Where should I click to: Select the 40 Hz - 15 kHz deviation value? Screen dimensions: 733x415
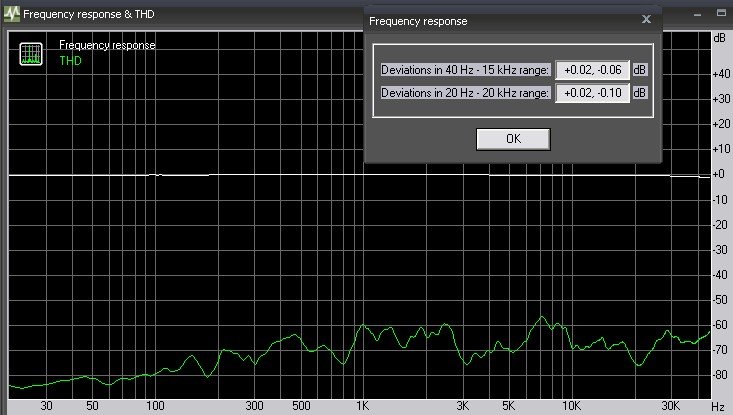592,70
